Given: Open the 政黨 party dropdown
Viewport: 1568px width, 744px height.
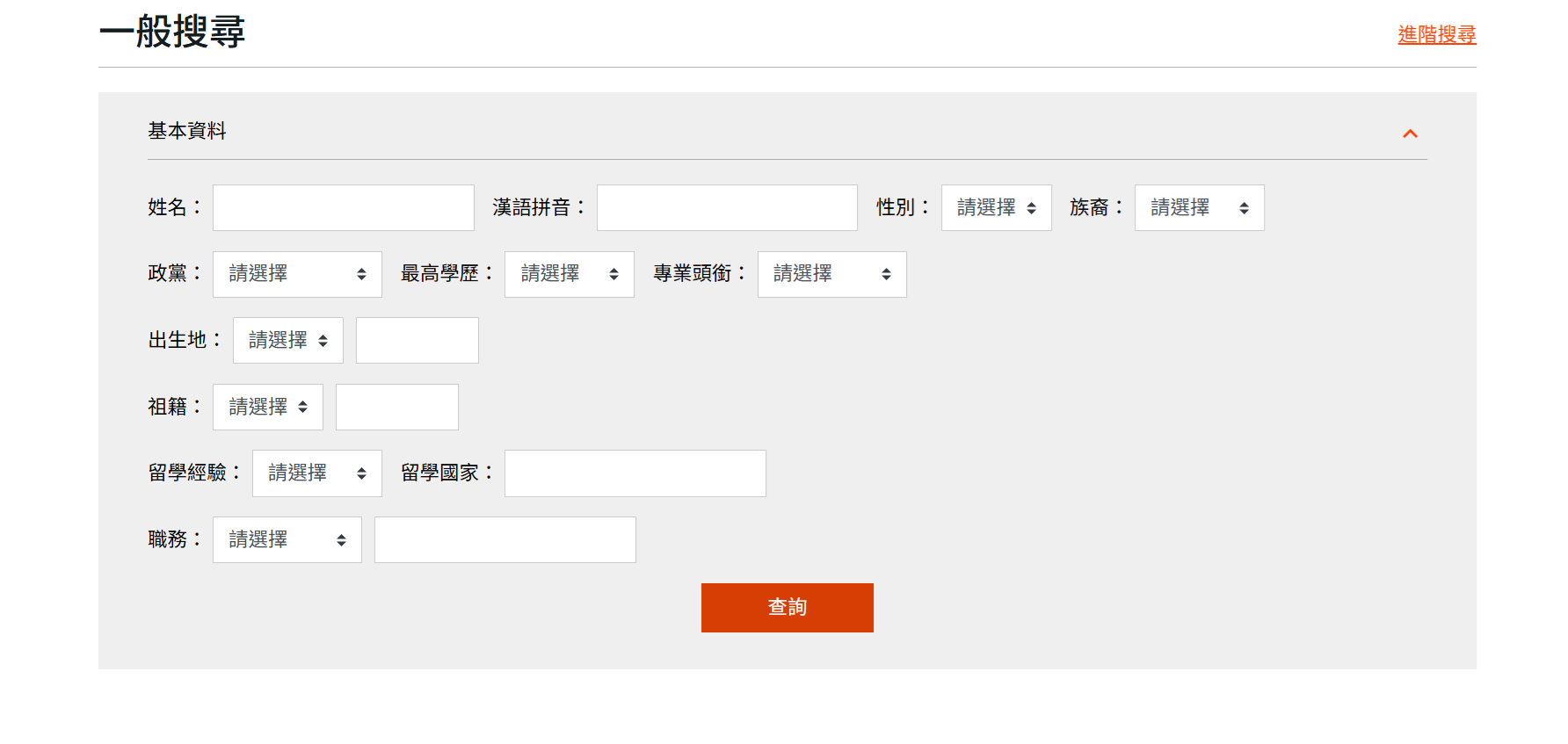Looking at the screenshot, I should (297, 274).
